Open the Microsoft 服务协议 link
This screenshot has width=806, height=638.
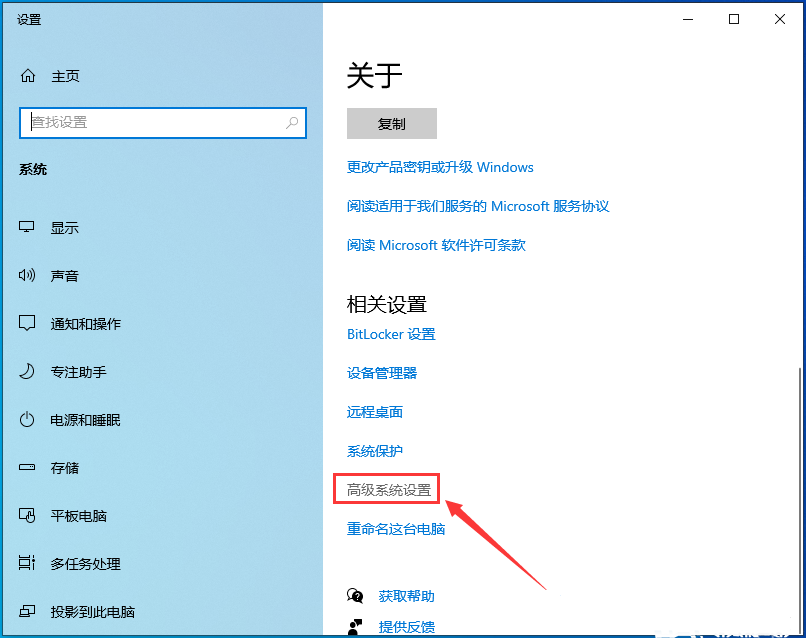coord(478,206)
